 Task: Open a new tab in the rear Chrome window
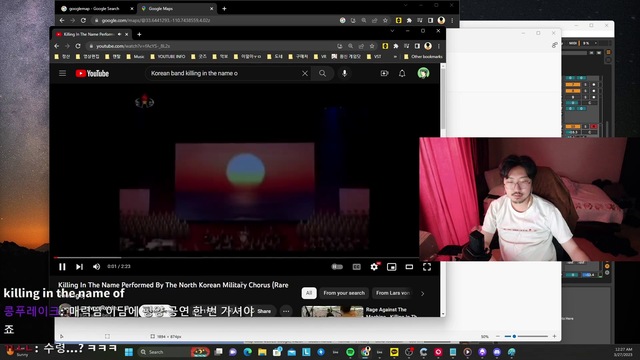[x=224, y=9]
